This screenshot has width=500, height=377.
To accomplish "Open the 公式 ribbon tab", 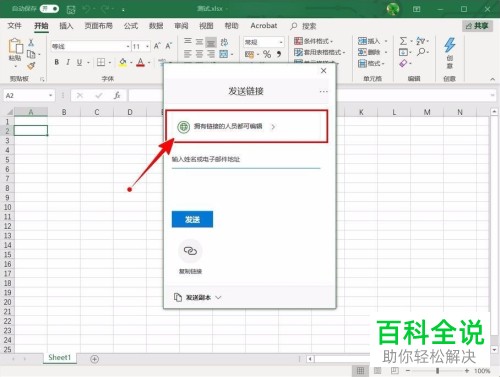I will pos(131,26).
